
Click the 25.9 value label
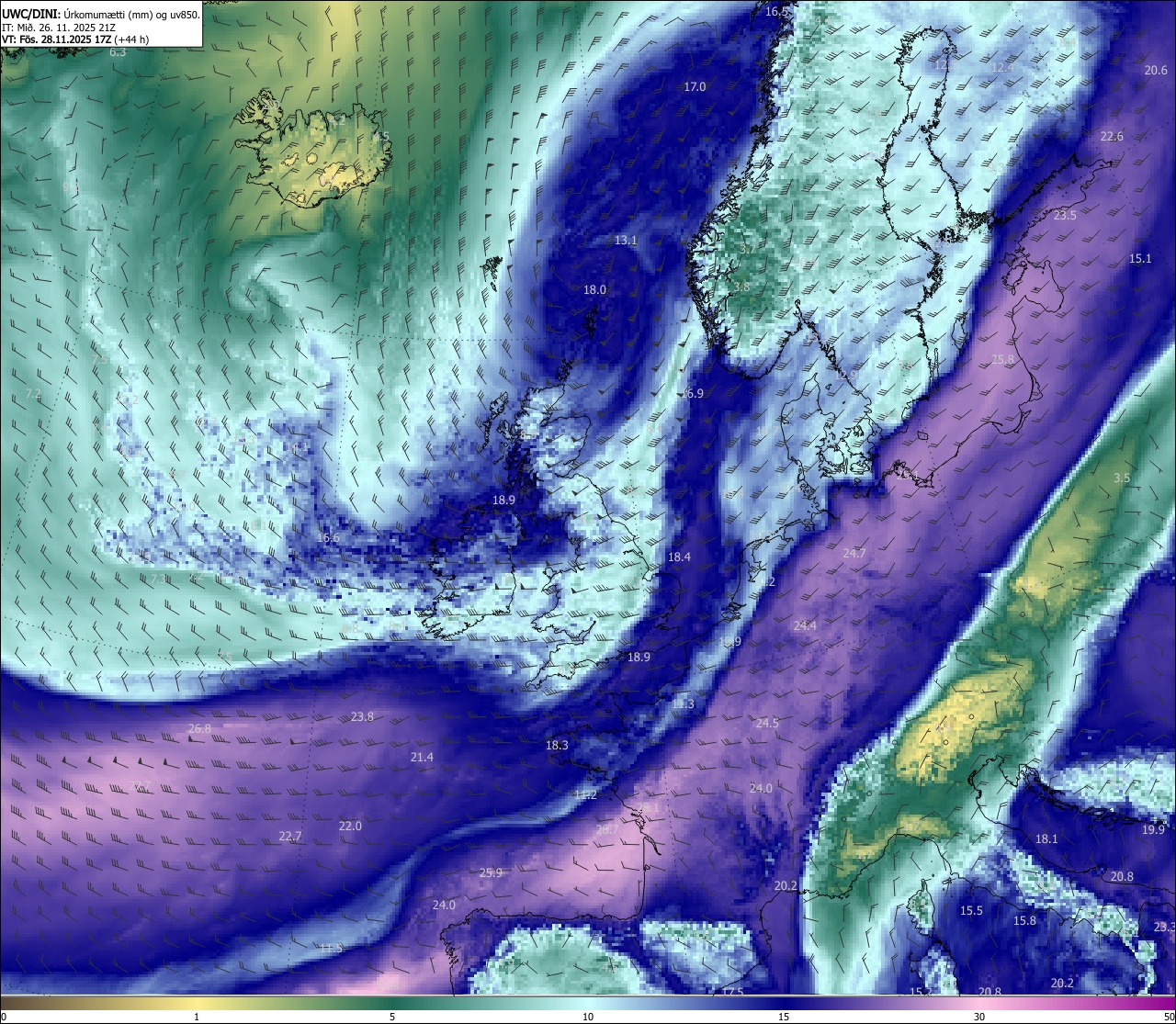coord(492,872)
